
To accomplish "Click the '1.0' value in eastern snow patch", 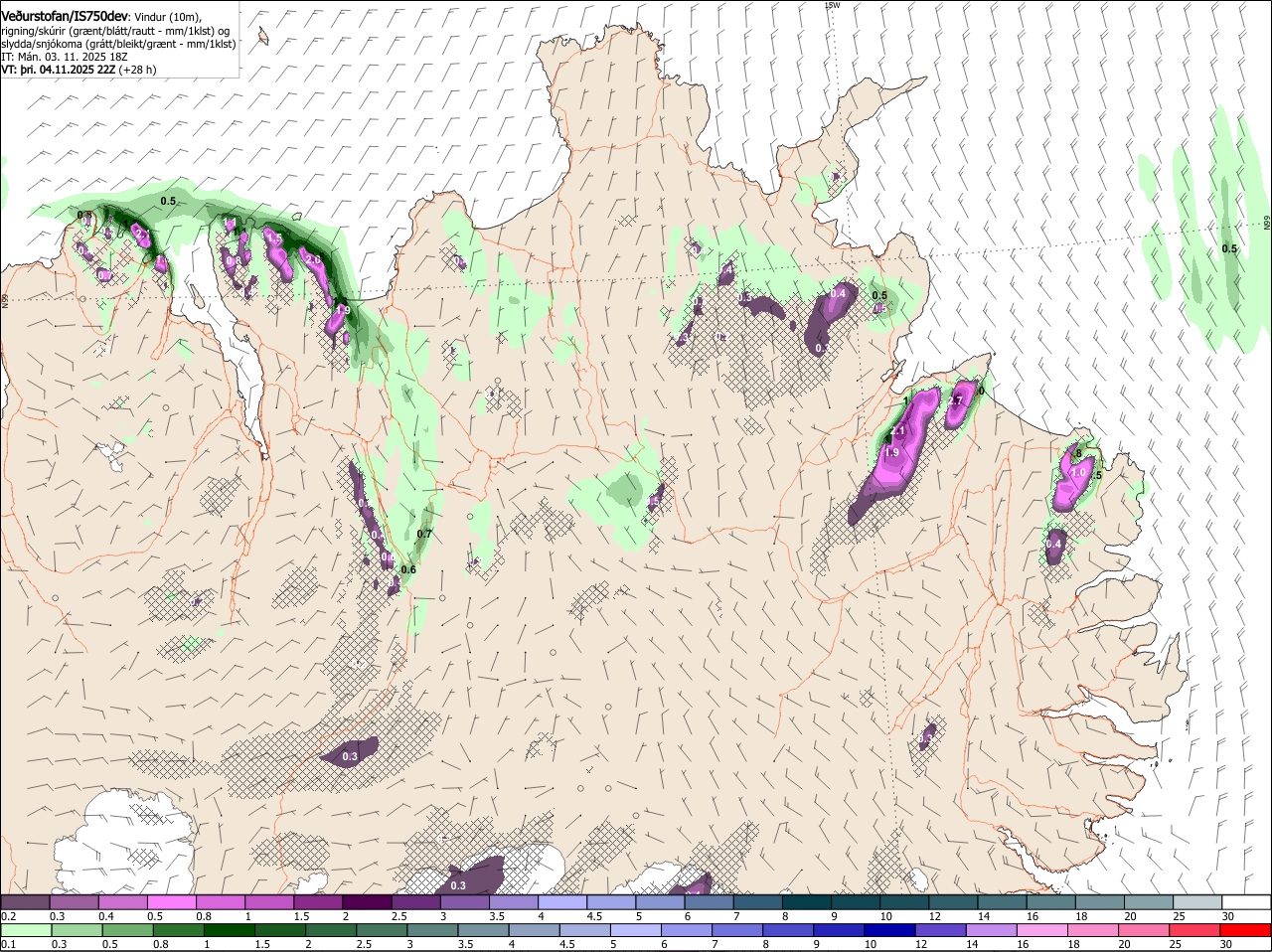I will pos(1078,473).
